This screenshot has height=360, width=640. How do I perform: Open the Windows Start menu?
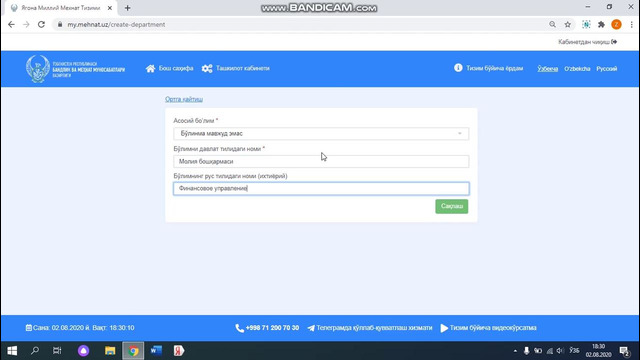12,351
